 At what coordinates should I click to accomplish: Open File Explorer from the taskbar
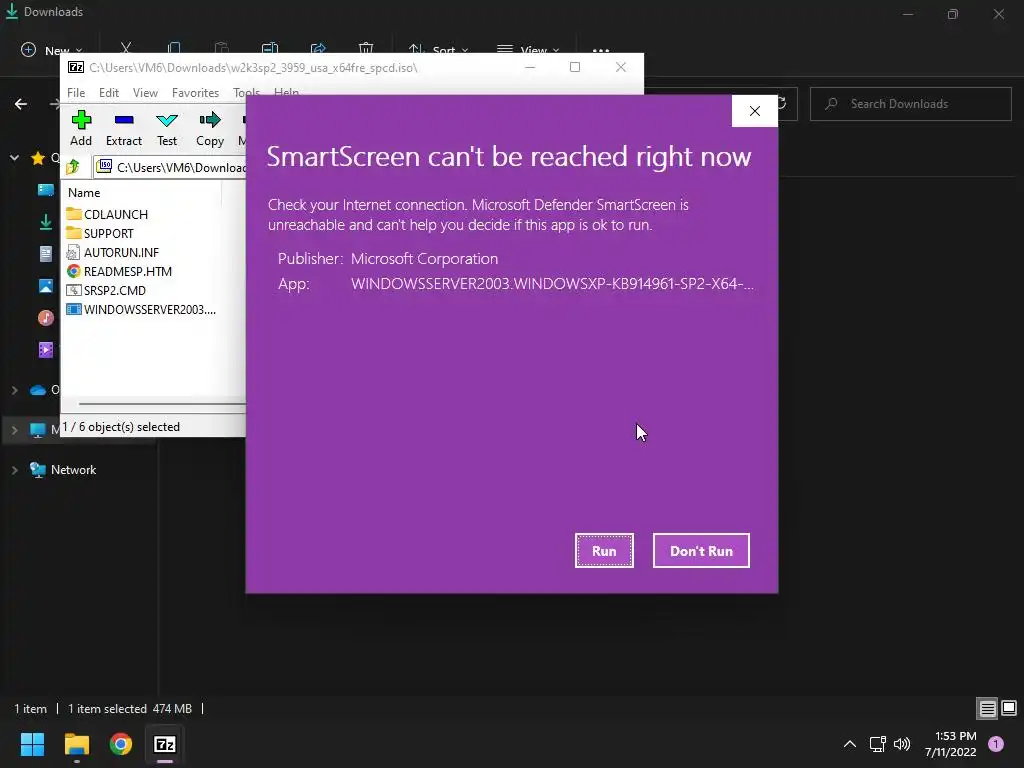[x=76, y=744]
